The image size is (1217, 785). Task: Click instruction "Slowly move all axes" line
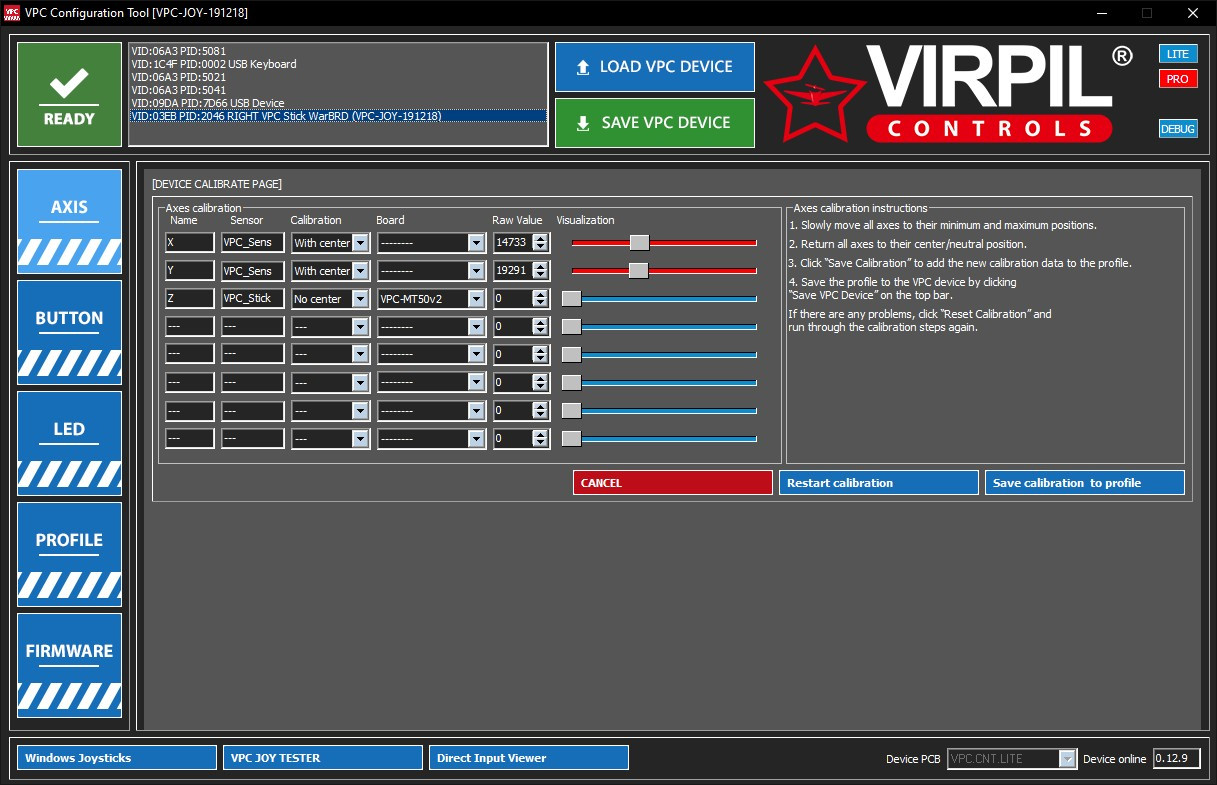pos(942,226)
